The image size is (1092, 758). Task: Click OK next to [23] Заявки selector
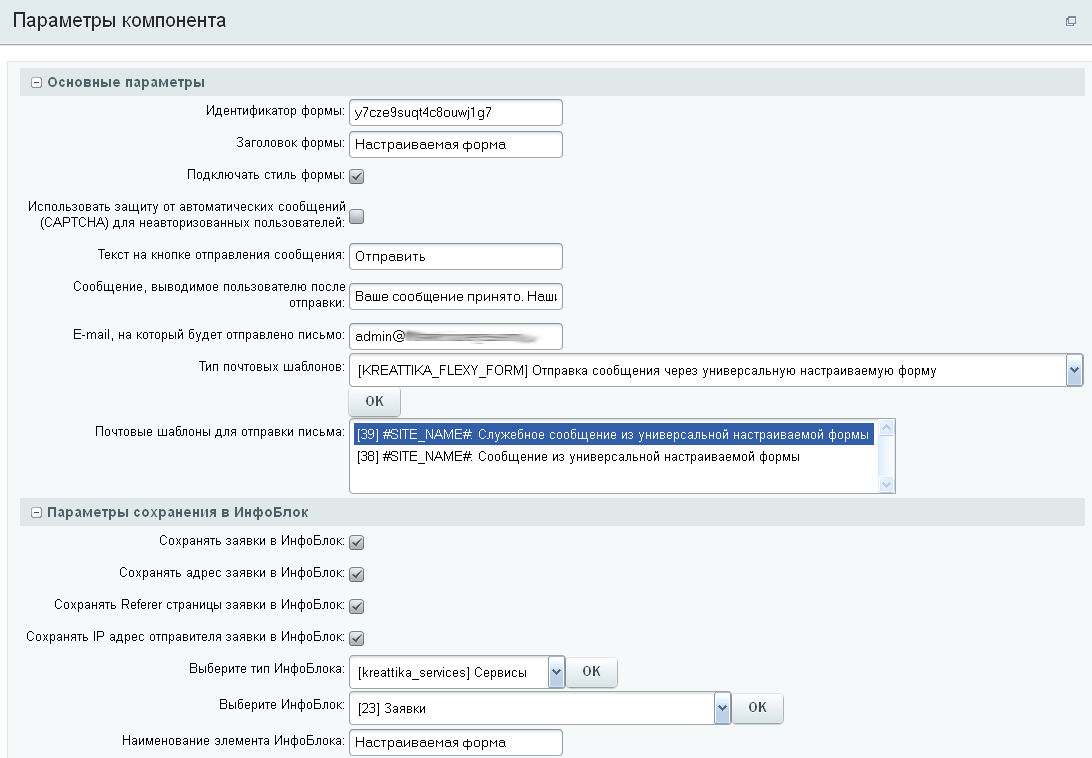tap(757, 708)
